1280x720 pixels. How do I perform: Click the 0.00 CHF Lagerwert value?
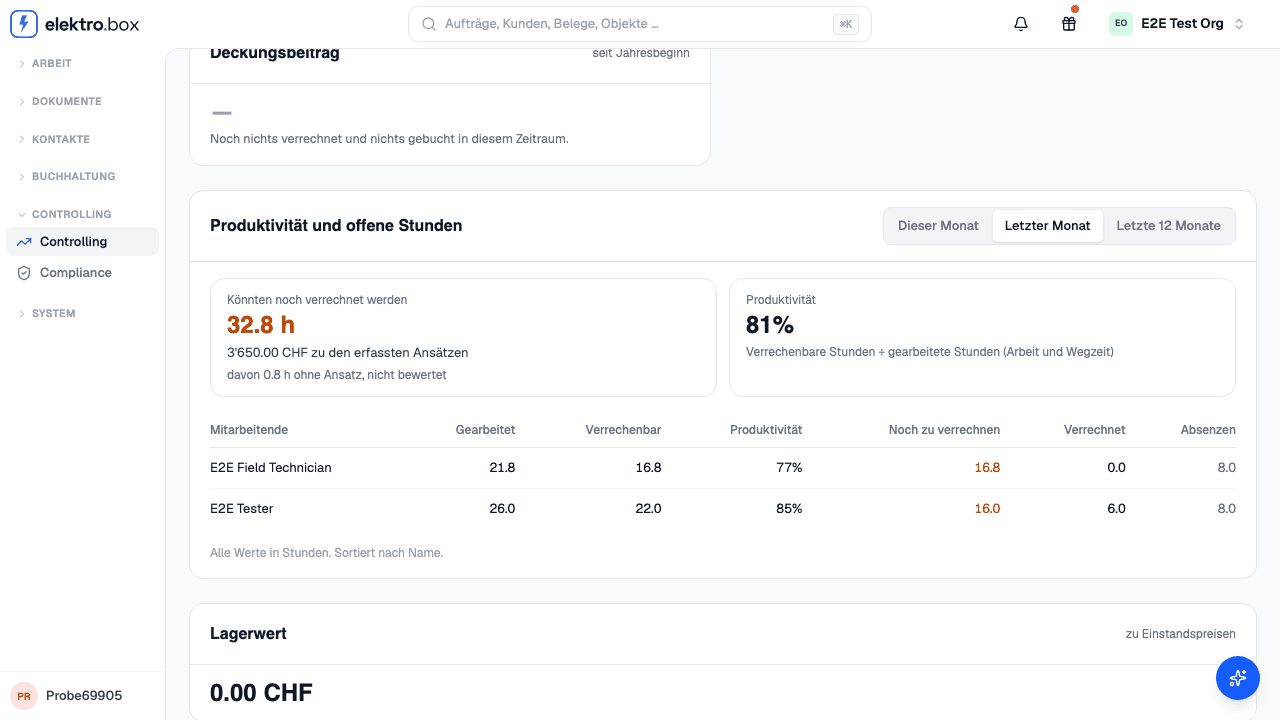(x=261, y=692)
